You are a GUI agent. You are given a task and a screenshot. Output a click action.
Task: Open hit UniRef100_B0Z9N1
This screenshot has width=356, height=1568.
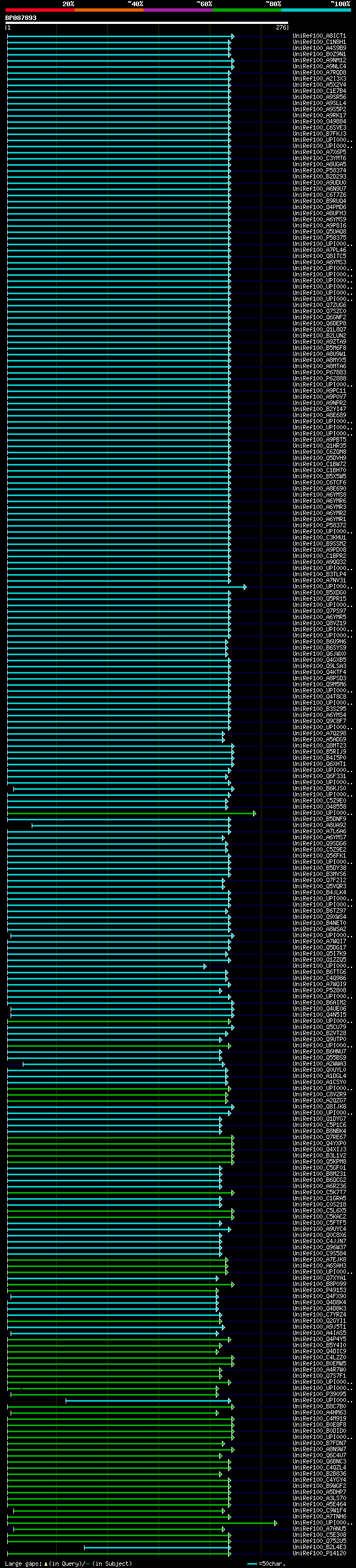[x=319, y=54]
